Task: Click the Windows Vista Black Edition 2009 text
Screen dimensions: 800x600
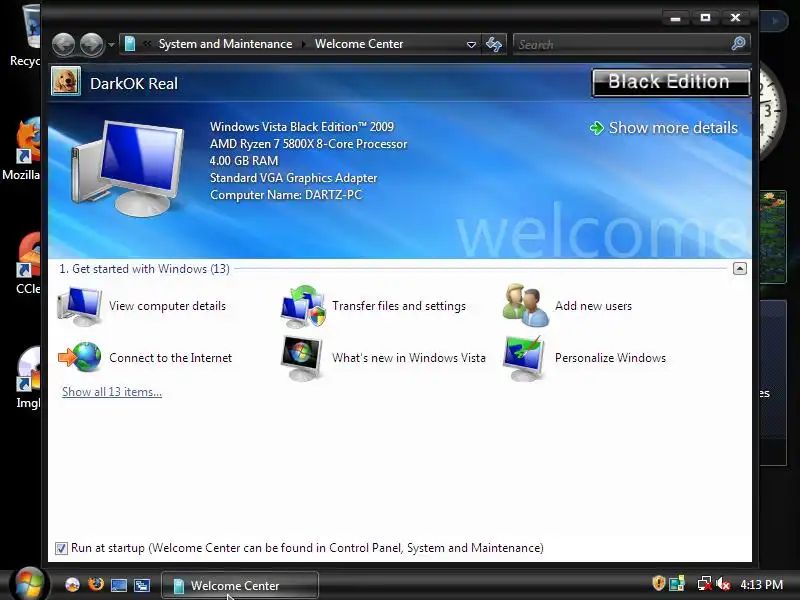Action: [x=302, y=127]
